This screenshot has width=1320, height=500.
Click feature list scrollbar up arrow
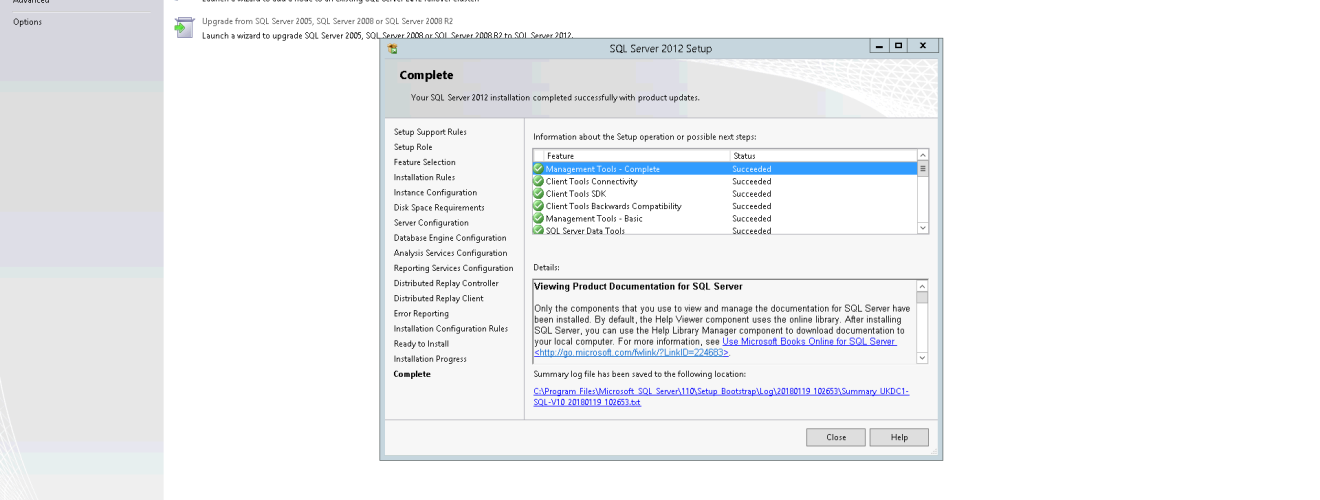click(923, 156)
